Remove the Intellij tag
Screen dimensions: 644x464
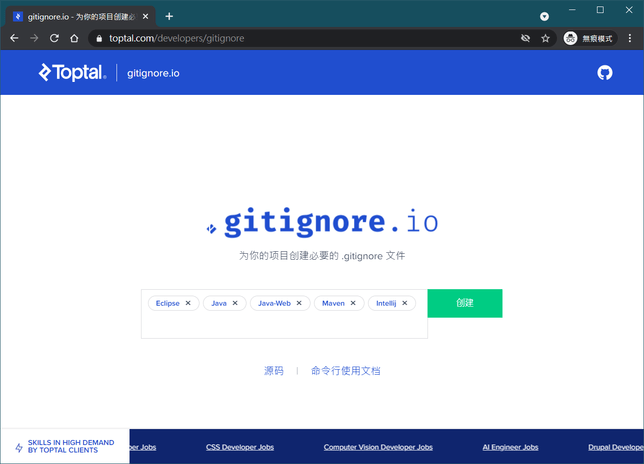[405, 303]
